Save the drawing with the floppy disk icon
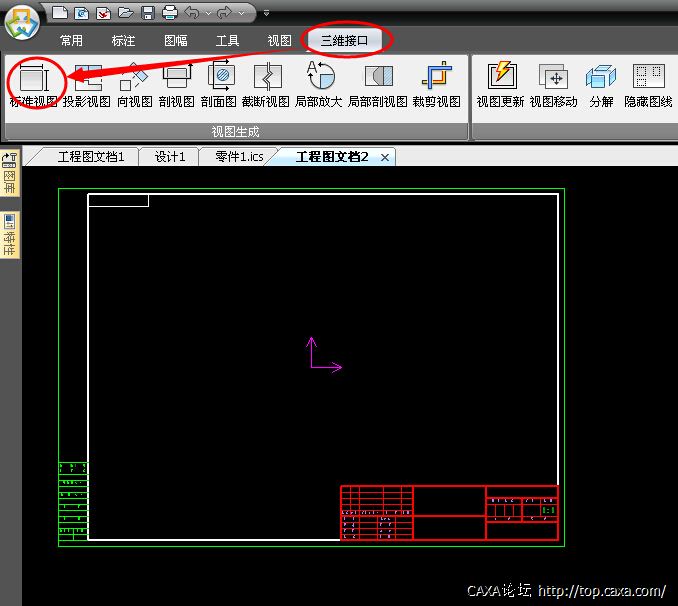The width and height of the screenshot is (678, 606). point(148,13)
